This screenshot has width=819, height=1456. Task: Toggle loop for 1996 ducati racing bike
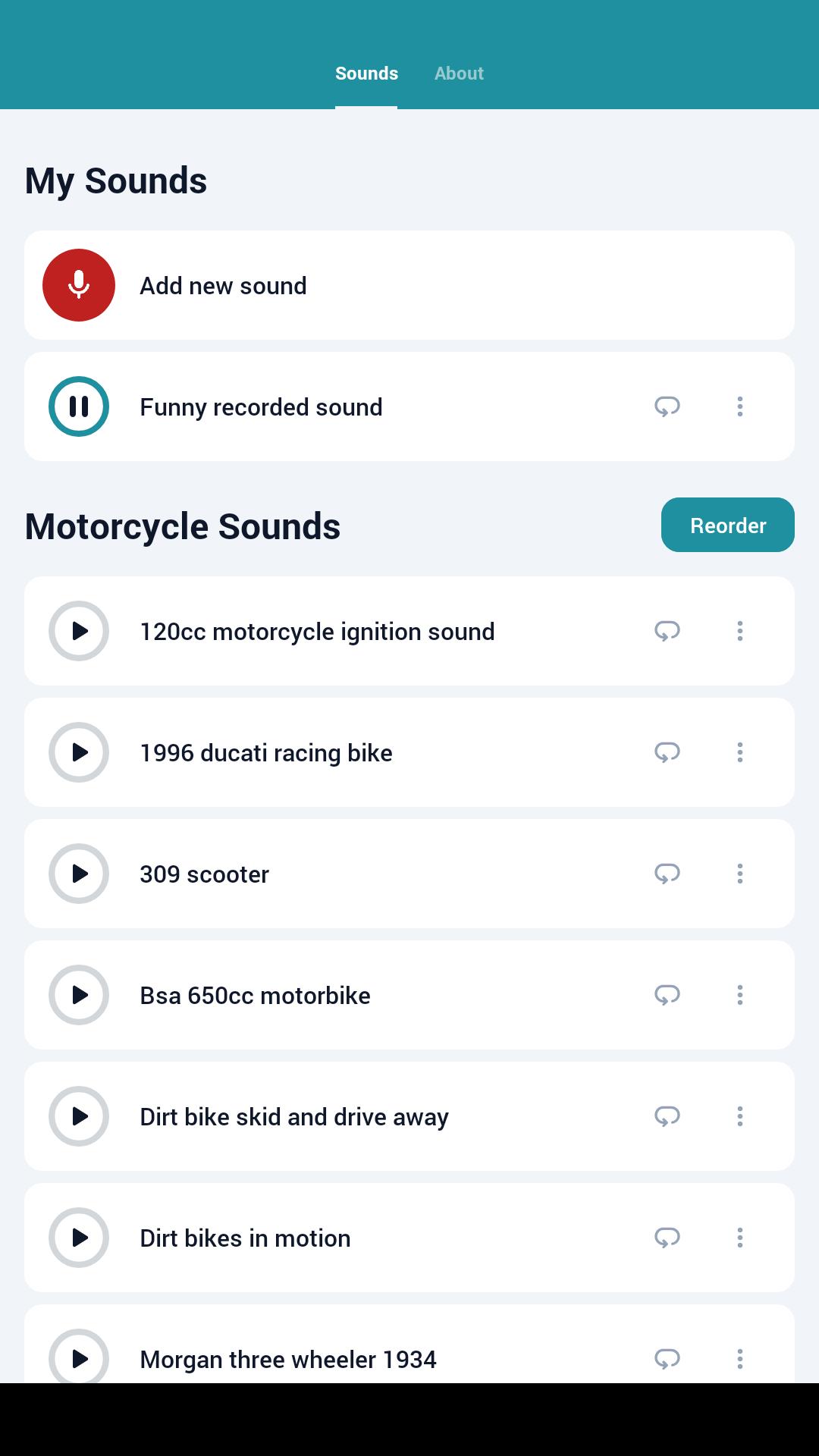tap(667, 752)
